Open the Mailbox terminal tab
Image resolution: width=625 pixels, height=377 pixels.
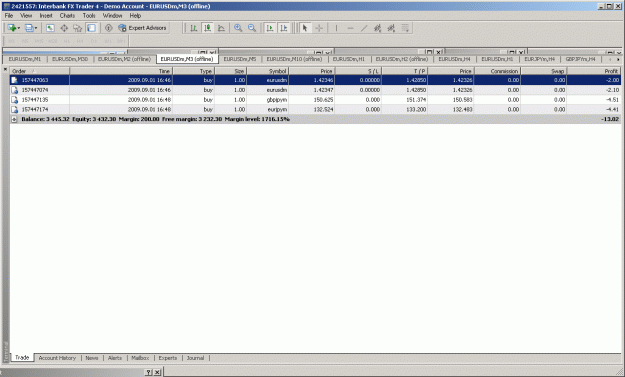(x=140, y=358)
